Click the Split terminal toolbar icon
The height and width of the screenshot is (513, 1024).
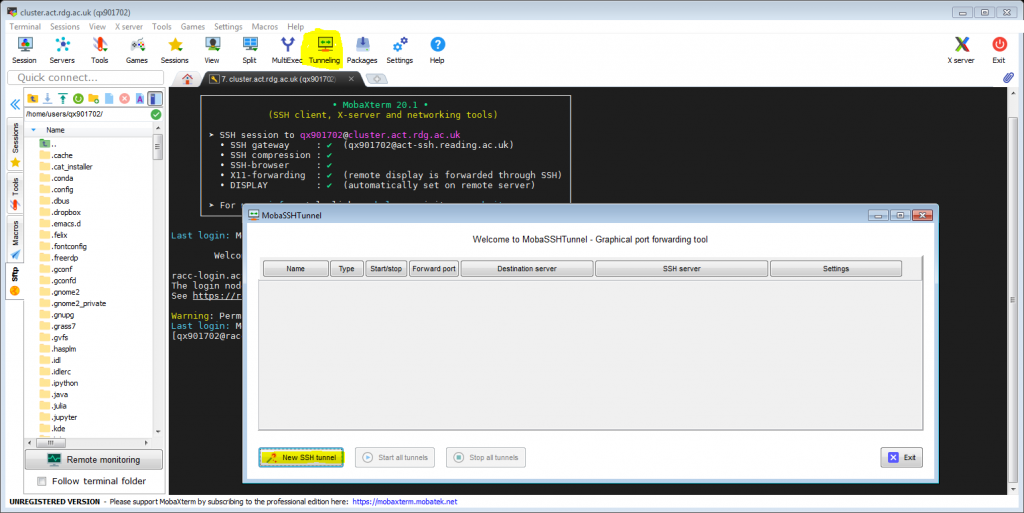tap(249, 47)
